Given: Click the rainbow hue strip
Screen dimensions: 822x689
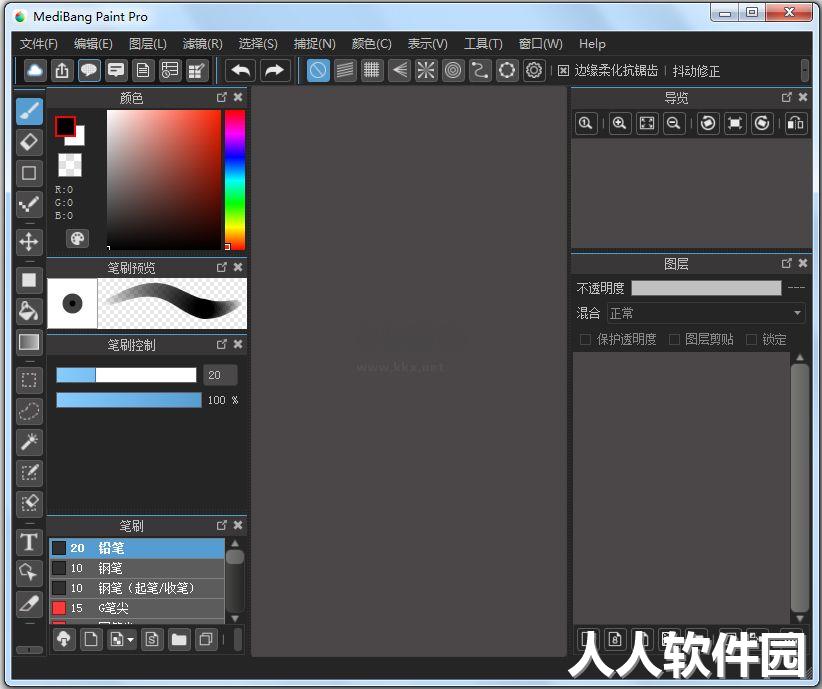Looking at the screenshot, I should tap(235, 180).
